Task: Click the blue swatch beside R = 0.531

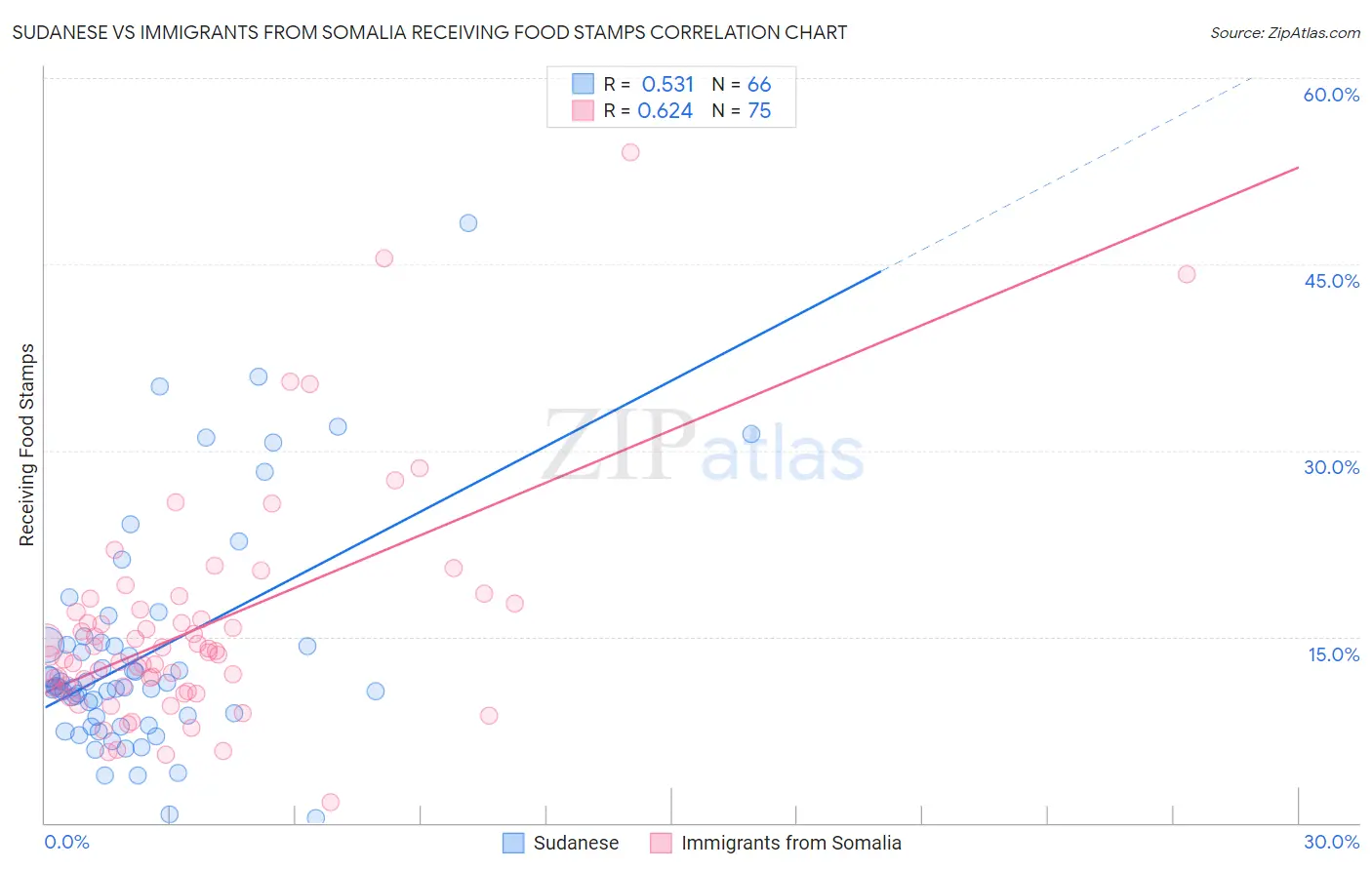Action: [x=583, y=84]
